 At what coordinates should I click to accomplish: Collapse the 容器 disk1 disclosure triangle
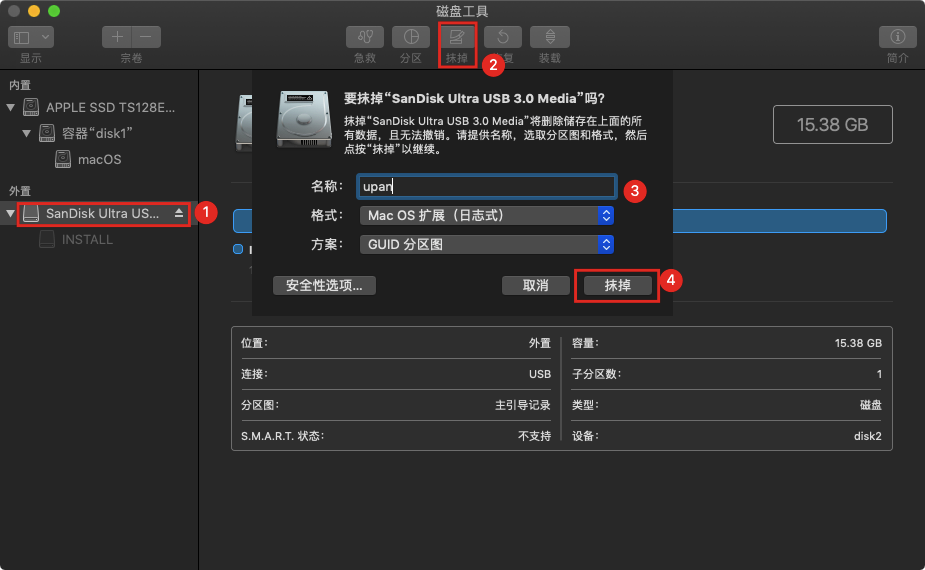pos(26,133)
